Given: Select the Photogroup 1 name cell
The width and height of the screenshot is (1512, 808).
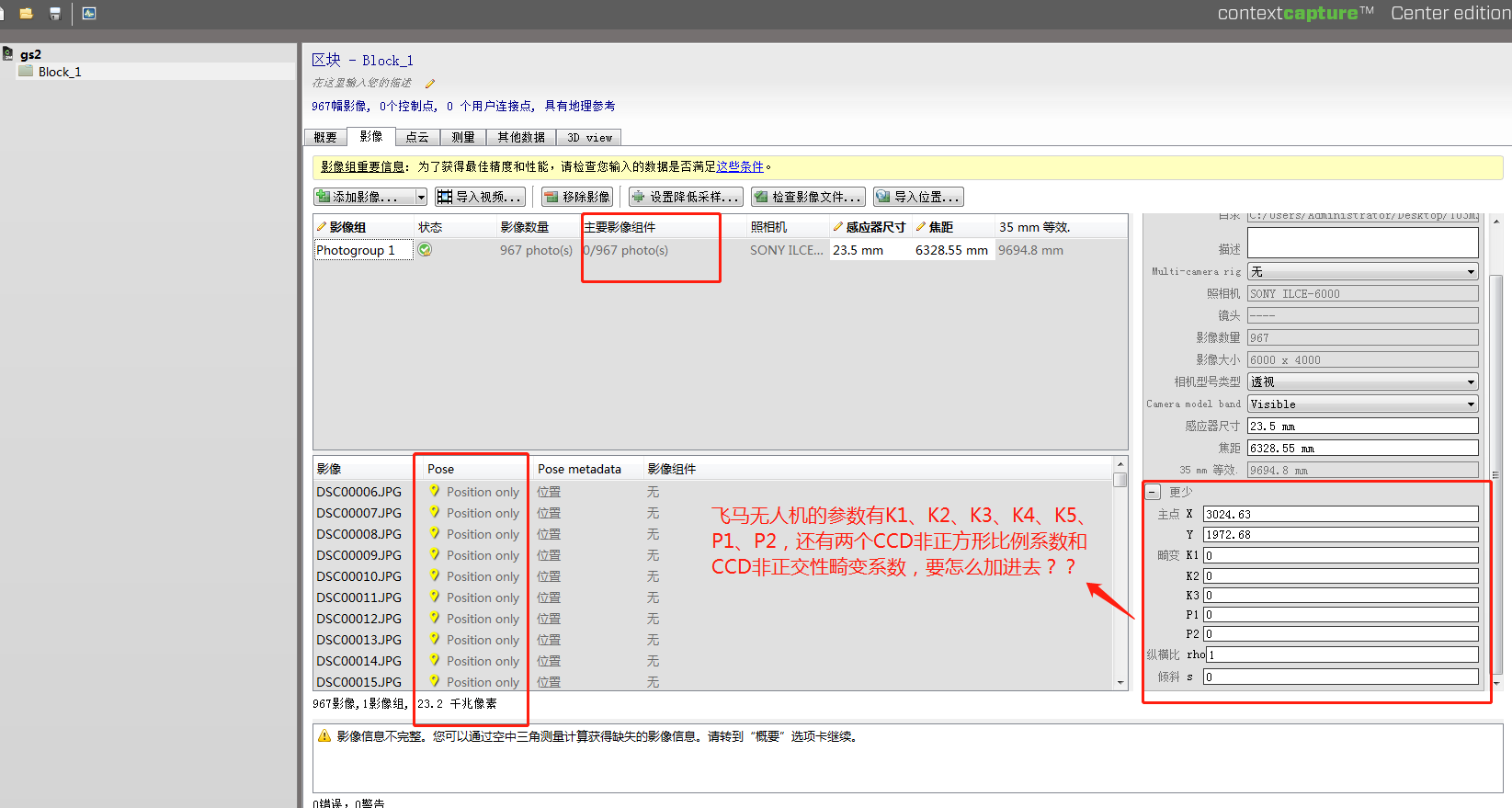Looking at the screenshot, I should [x=363, y=250].
